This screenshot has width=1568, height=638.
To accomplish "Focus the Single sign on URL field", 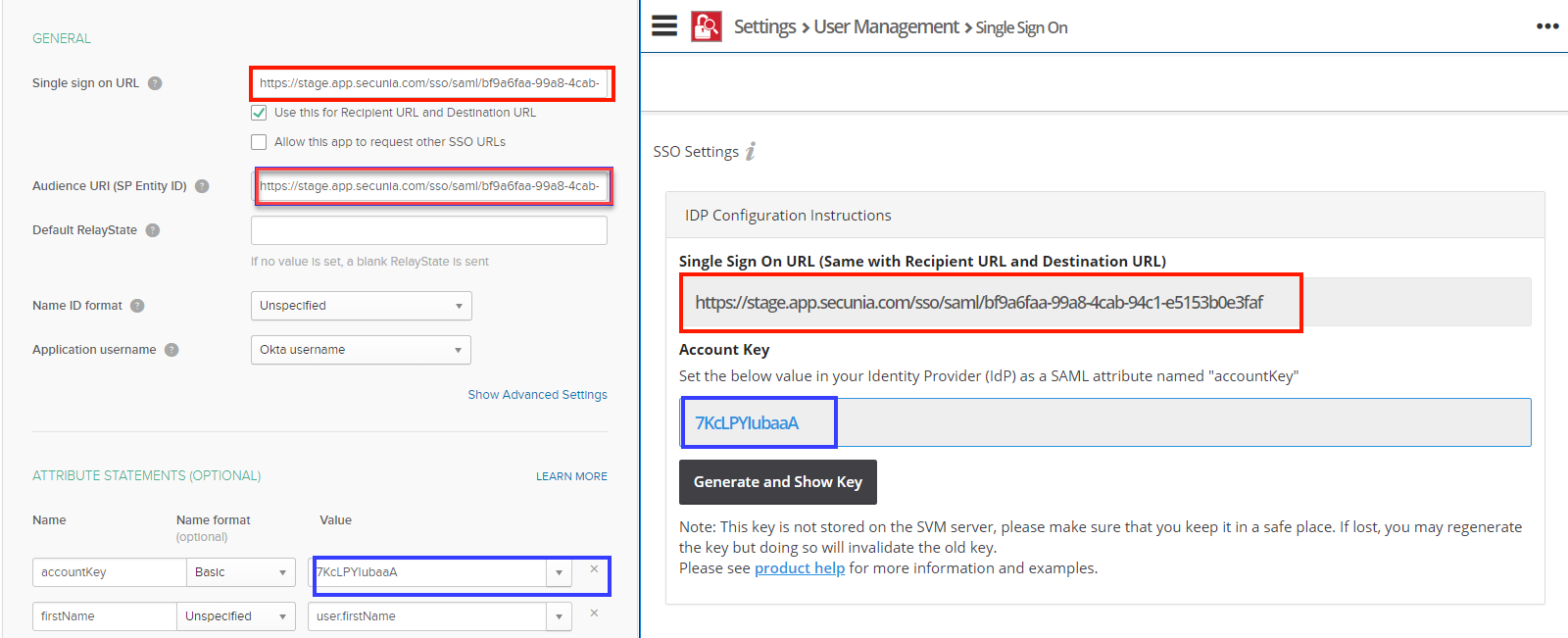I will [429, 83].
